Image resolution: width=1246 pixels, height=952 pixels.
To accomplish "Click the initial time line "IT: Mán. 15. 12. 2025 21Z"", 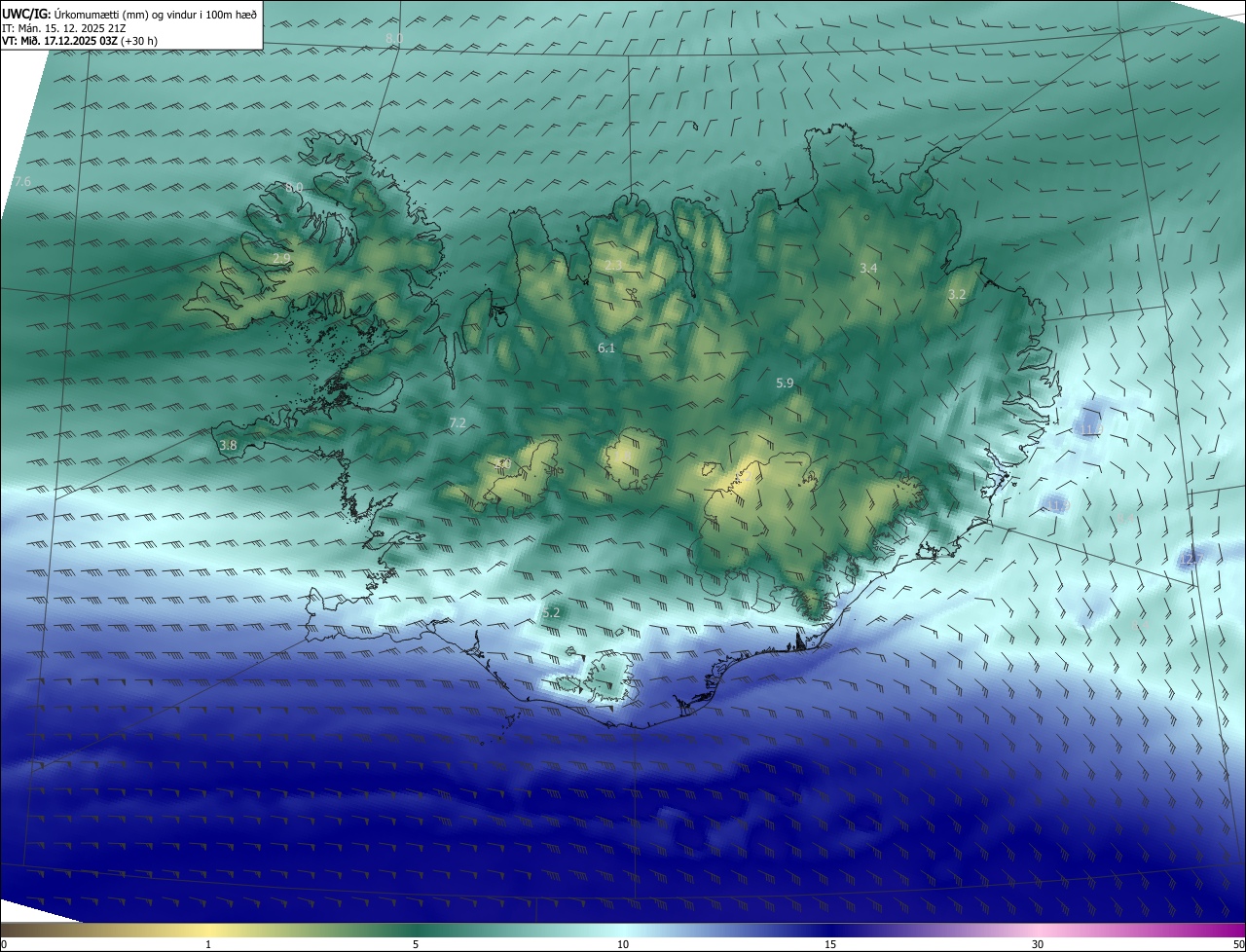I will tap(64, 27).
